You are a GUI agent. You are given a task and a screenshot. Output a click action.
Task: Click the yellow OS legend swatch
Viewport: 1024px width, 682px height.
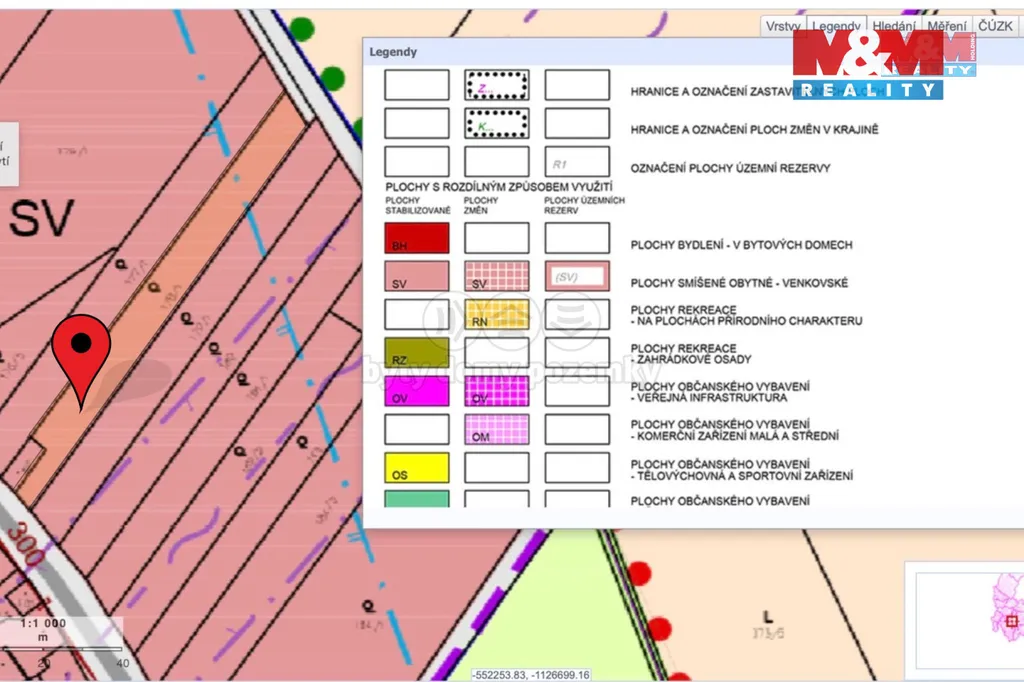417,468
